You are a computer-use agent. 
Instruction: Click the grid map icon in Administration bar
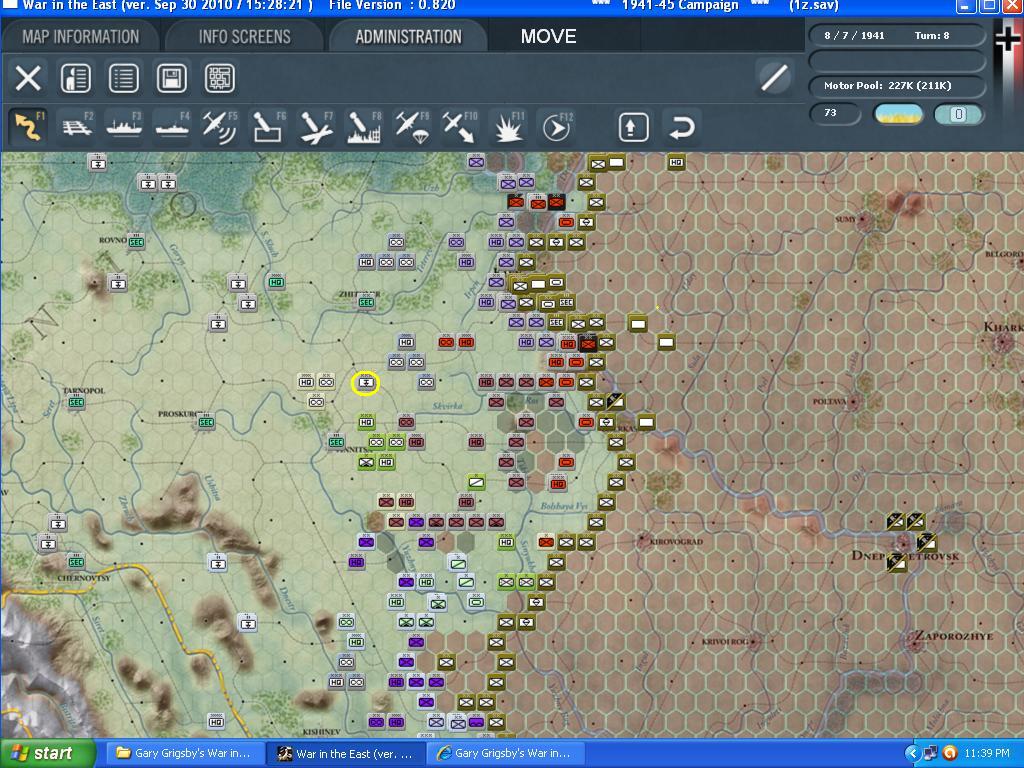pos(219,78)
